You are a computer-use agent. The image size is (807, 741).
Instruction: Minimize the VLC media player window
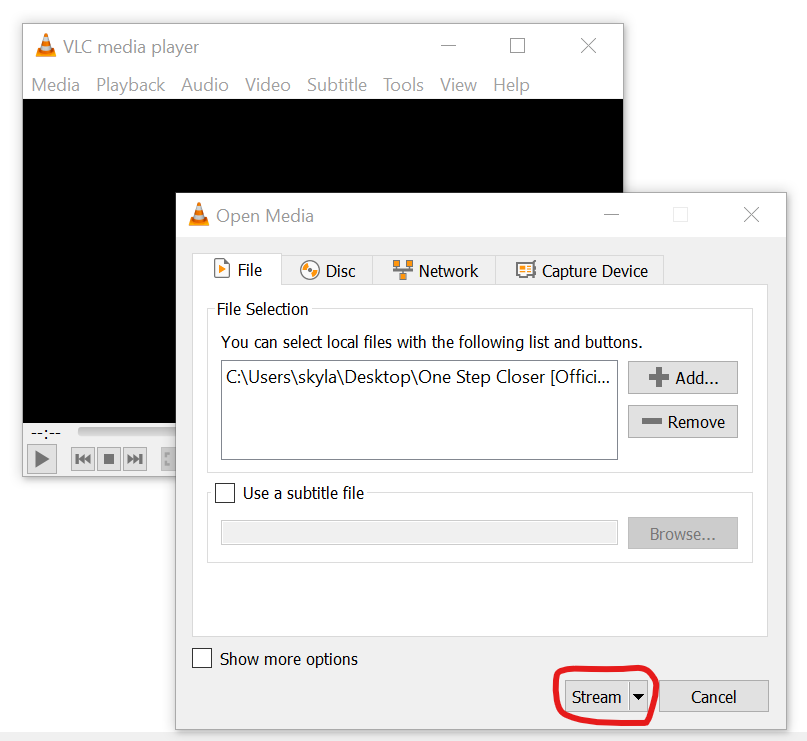448,46
